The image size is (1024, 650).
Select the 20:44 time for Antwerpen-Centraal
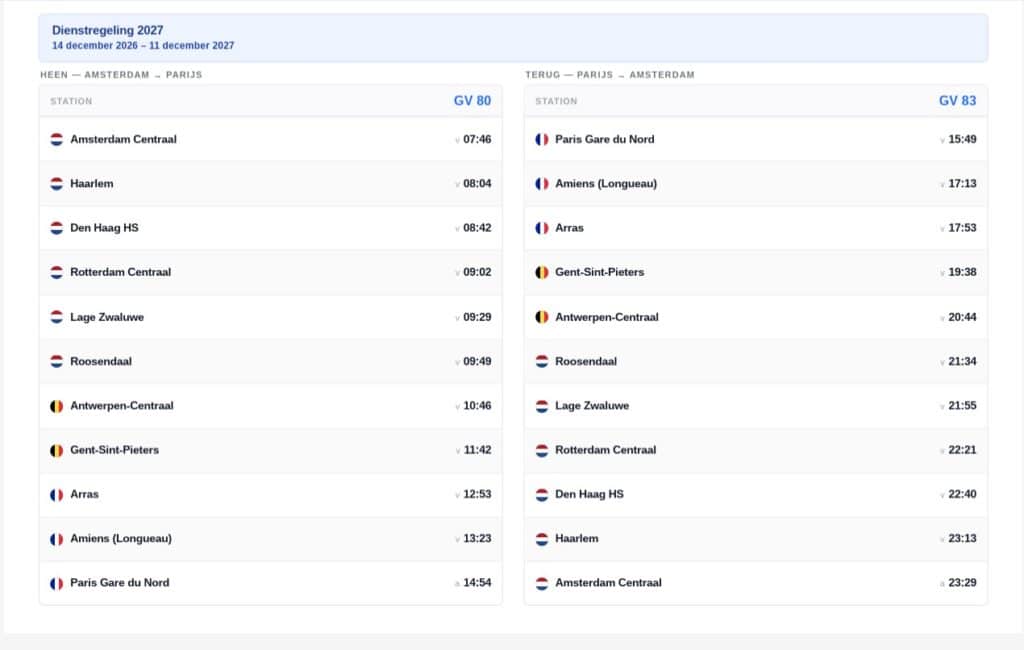pos(962,317)
